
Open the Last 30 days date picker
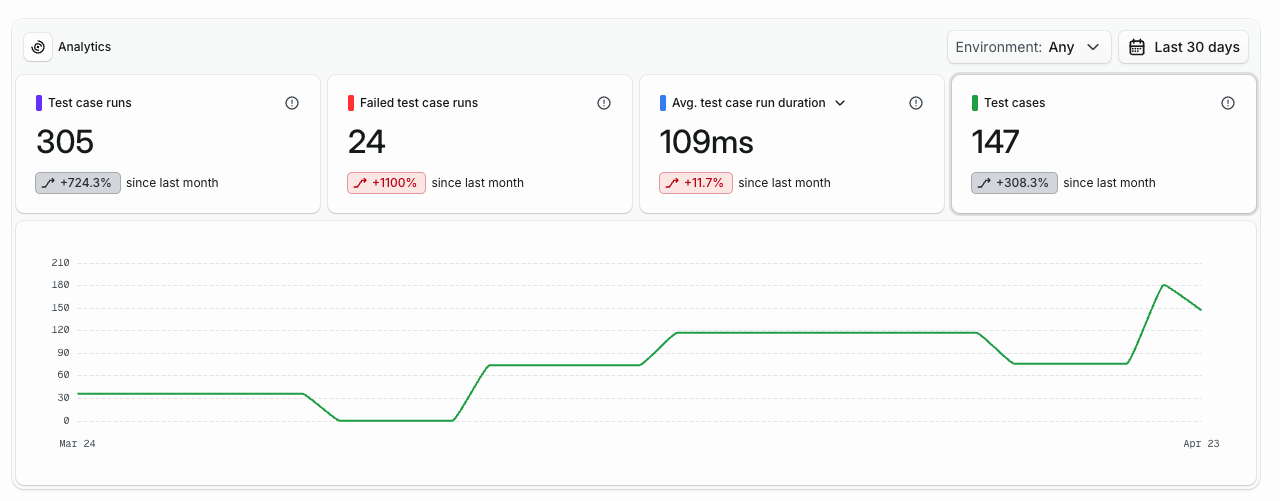pyautogui.click(x=1183, y=47)
